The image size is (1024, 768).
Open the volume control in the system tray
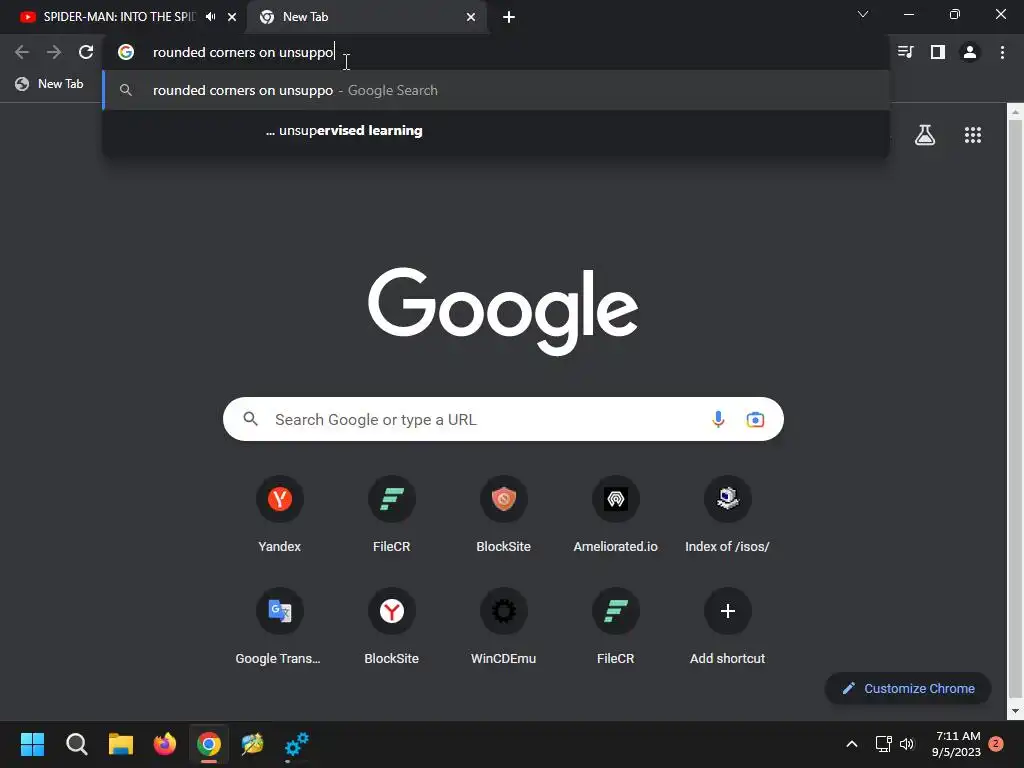(x=907, y=744)
